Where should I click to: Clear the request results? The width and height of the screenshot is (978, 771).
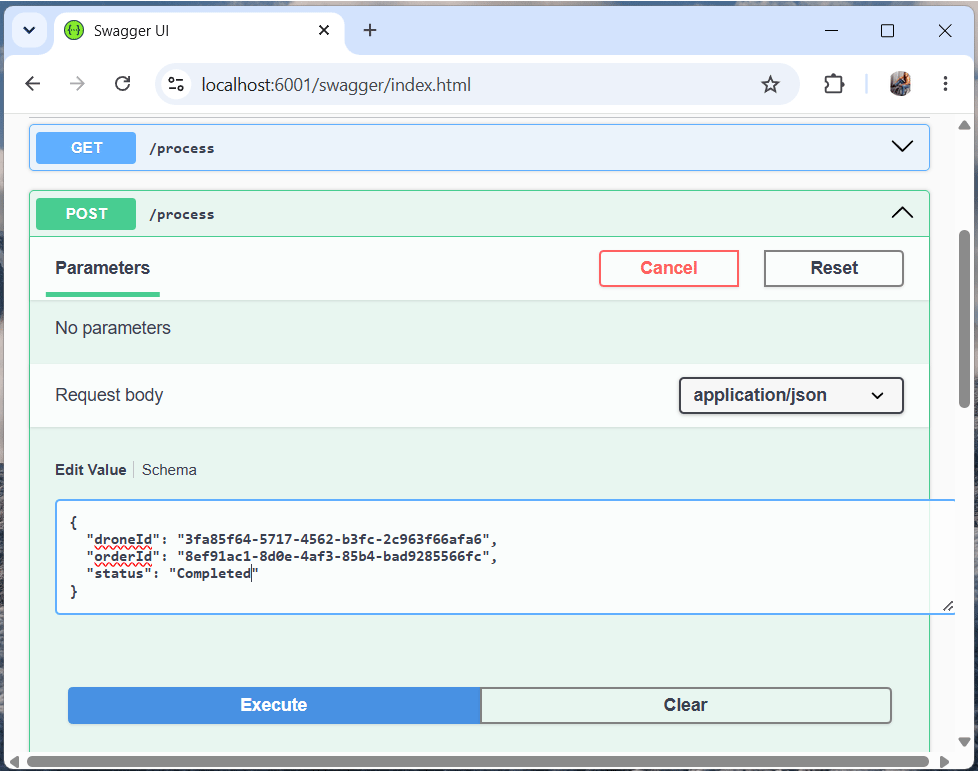[x=685, y=705]
